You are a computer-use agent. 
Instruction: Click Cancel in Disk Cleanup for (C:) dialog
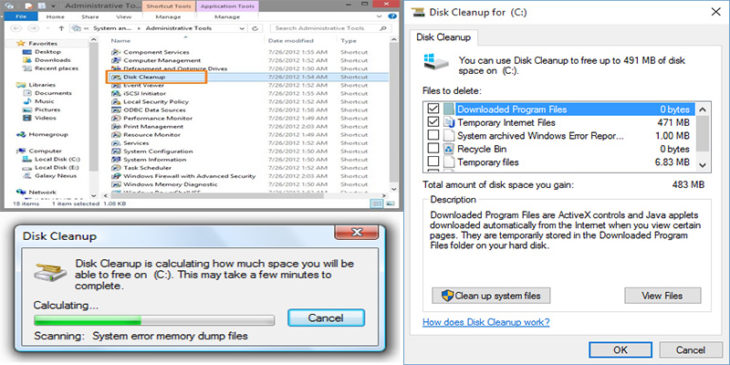691,350
